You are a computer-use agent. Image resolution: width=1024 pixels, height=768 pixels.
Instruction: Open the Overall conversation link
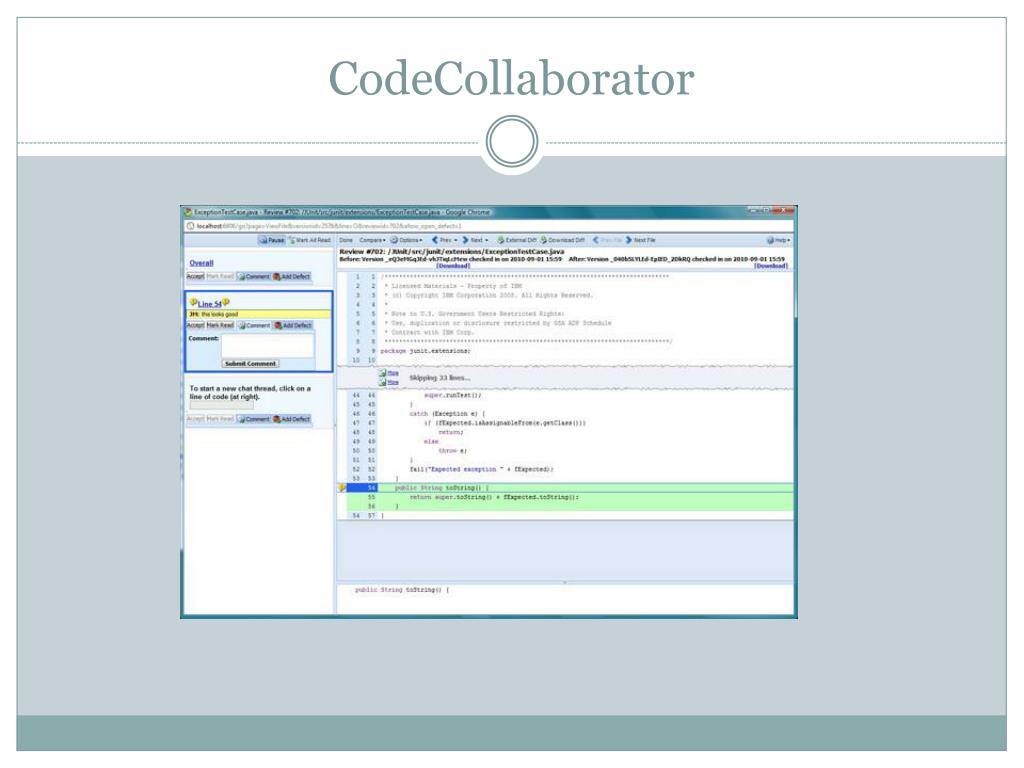click(201, 263)
